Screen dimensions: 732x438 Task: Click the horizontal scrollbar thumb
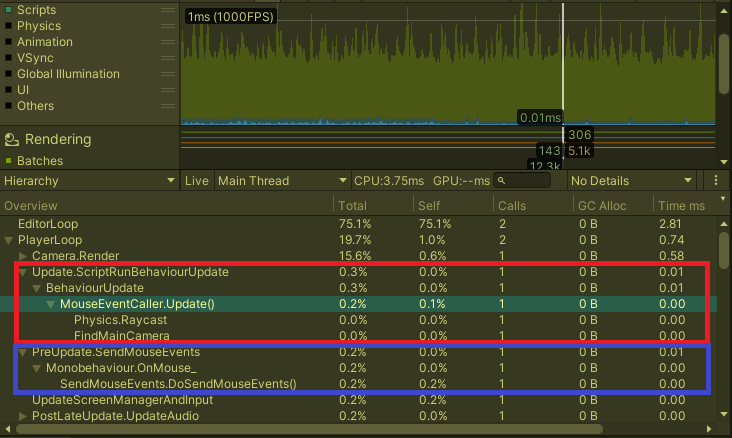click(x=309, y=429)
